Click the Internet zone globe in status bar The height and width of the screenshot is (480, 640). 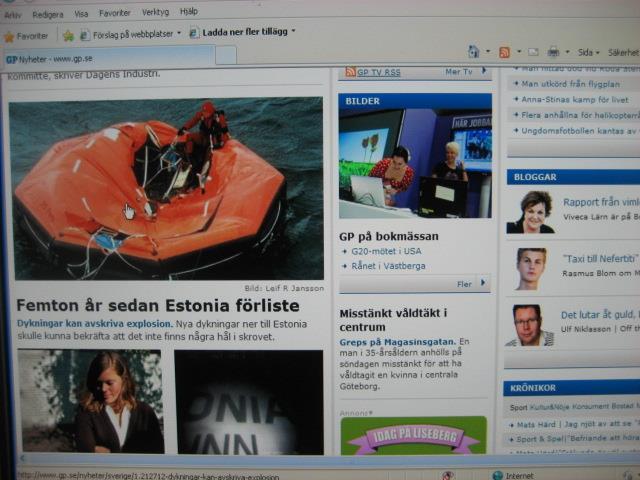pyautogui.click(x=498, y=476)
